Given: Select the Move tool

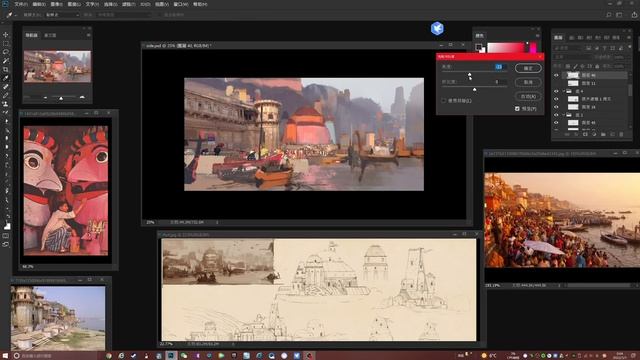Looking at the screenshot, I should tap(6, 35).
